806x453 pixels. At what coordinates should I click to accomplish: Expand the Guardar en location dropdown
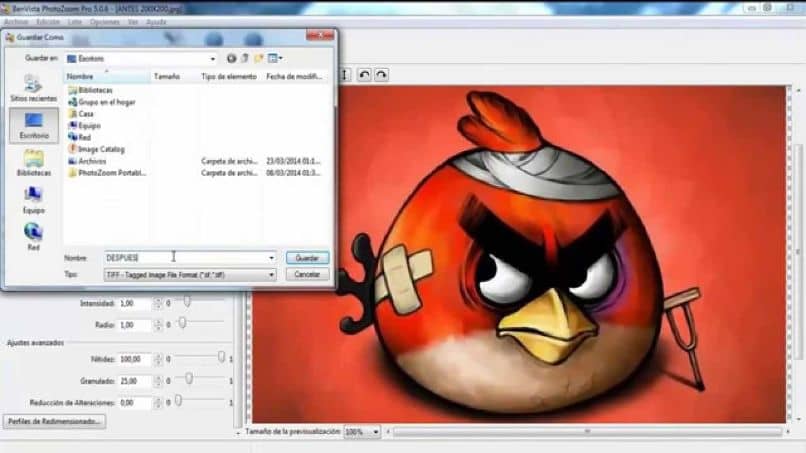212,59
